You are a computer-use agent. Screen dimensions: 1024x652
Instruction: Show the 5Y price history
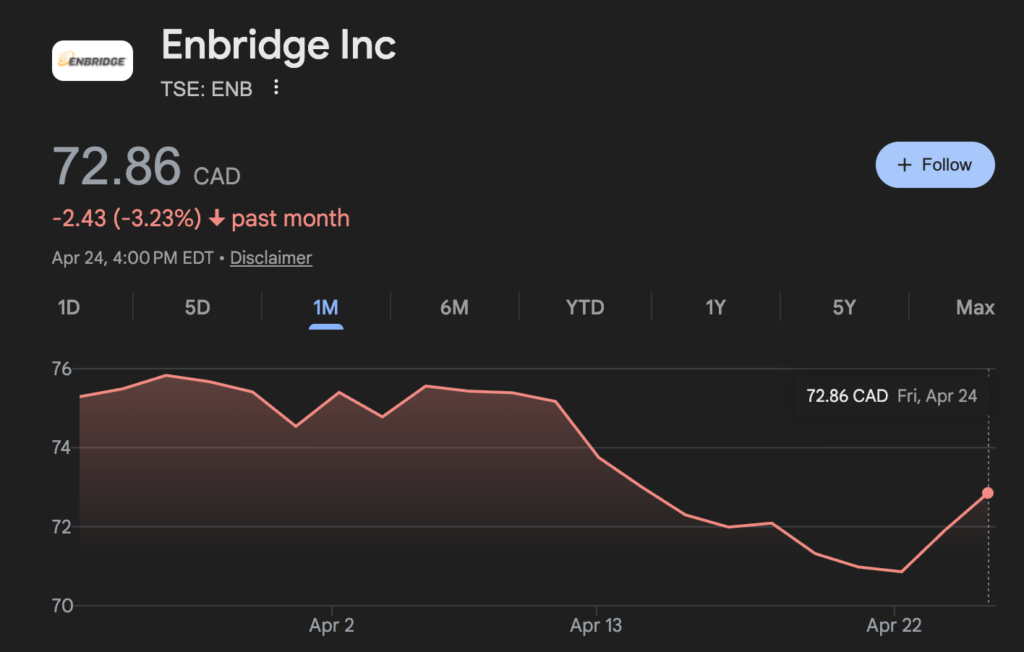click(x=844, y=308)
